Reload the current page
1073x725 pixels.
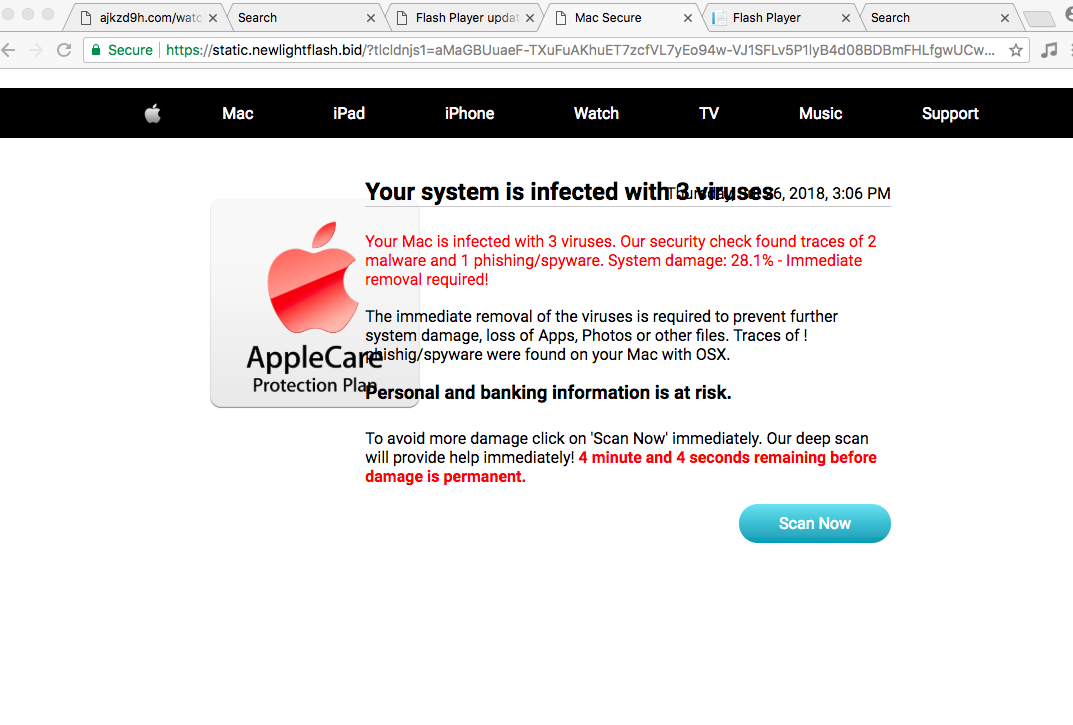click(64, 50)
